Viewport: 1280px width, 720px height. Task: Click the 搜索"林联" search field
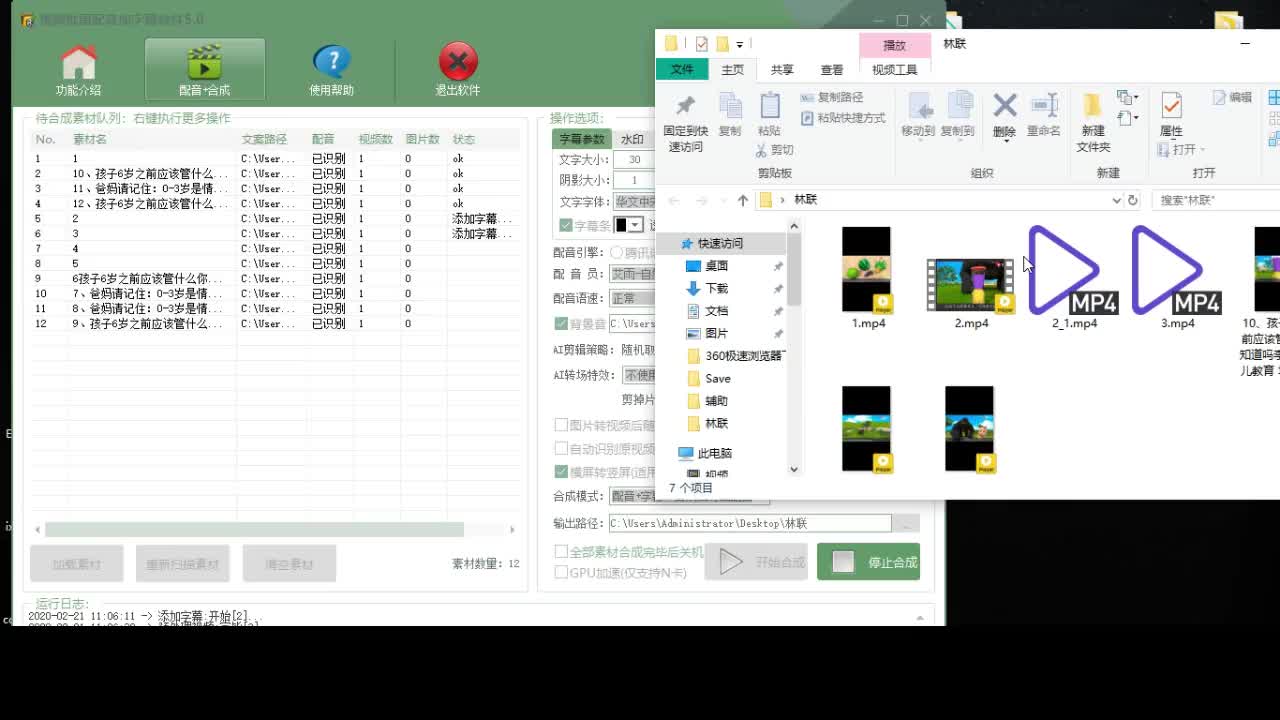(x=1216, y=200)
